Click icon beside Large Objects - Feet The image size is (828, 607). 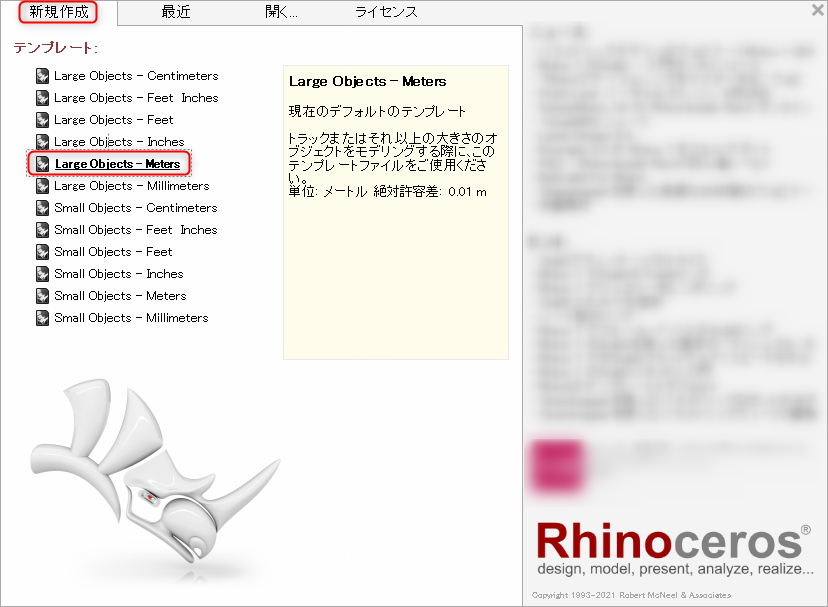(43, 120)
